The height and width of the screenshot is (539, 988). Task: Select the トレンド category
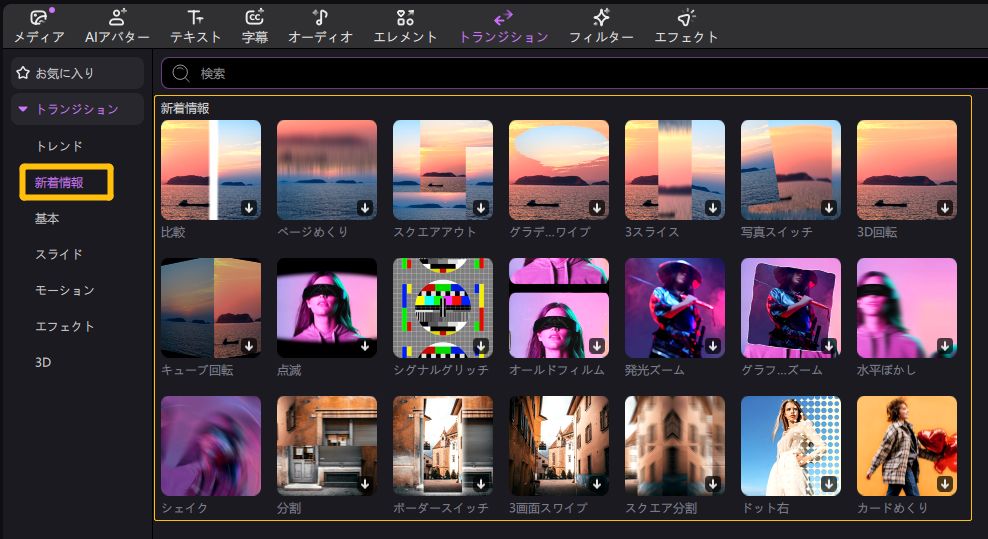pyautogui.click(x=59, y=146)
